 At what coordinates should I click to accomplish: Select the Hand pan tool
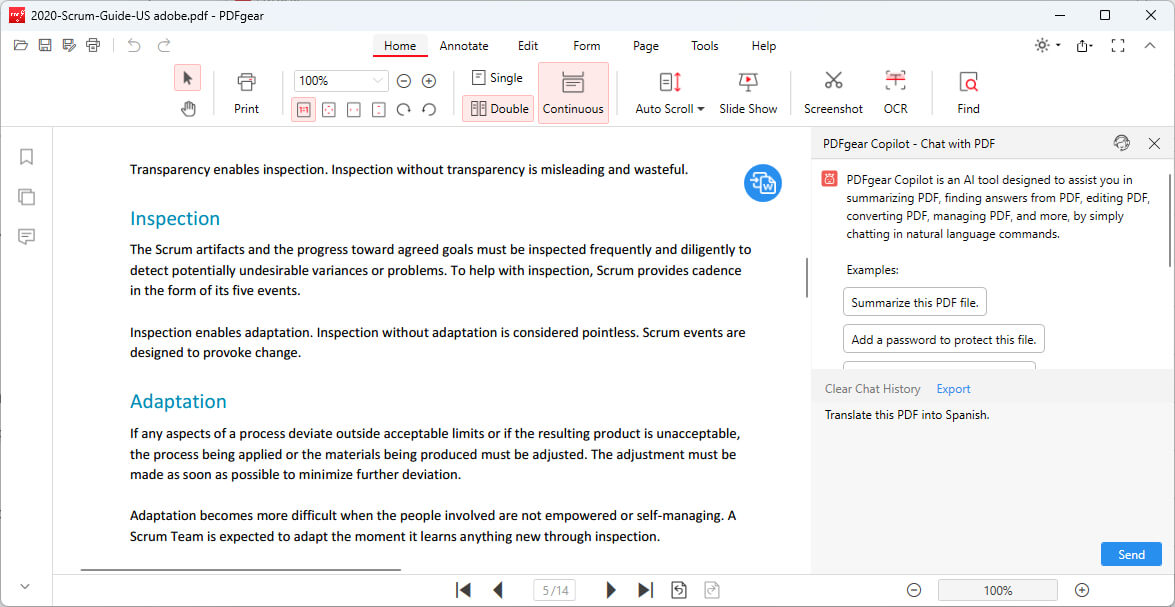coord(188,109)
